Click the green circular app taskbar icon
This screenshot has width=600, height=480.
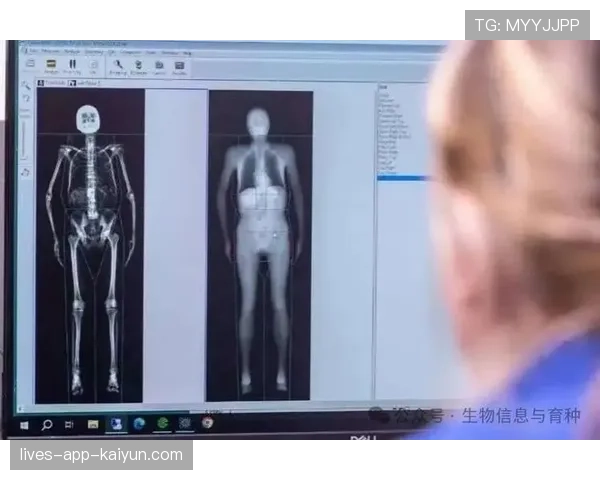163,423
